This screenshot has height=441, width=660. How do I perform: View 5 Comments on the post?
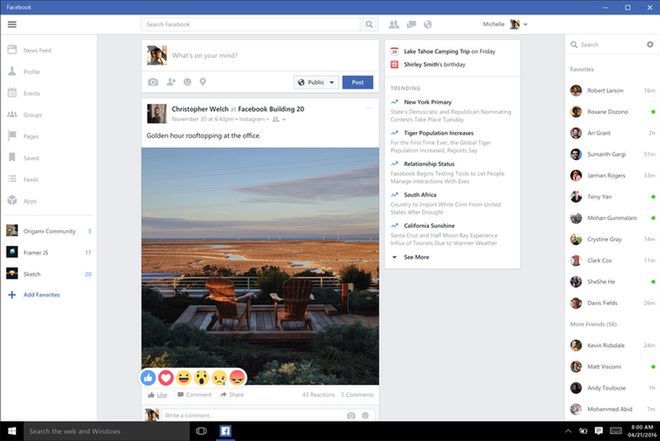(x=357, y=395)
